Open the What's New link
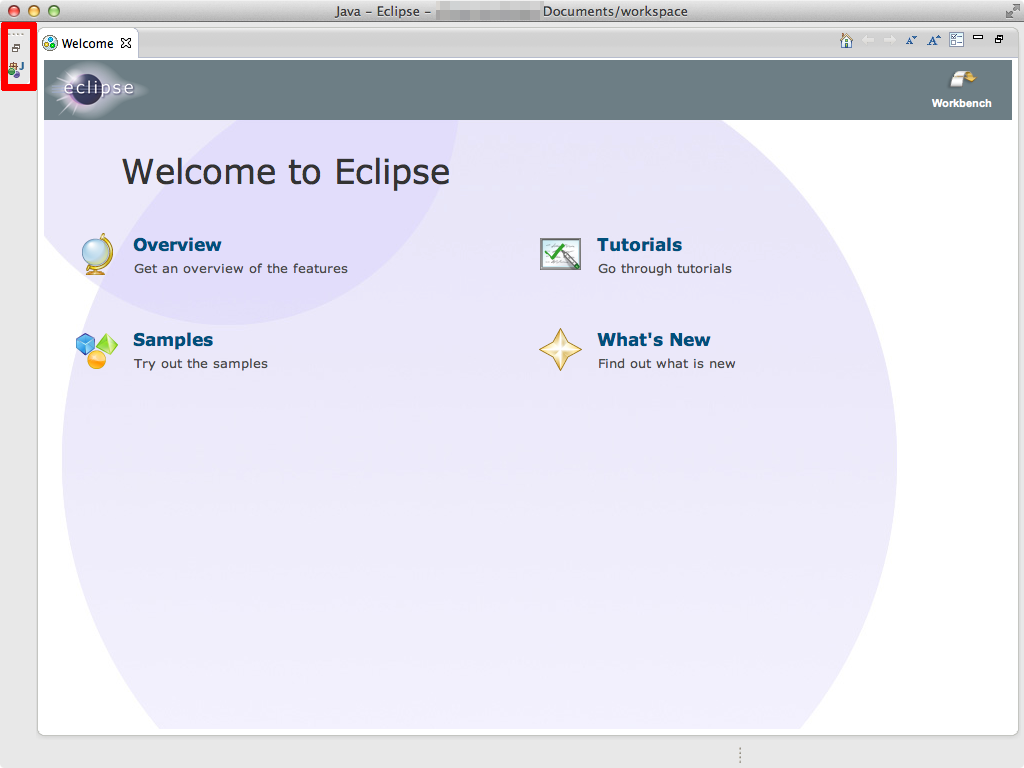The height and width of the screenshot is (768, 1024). (x=654, y=340)
